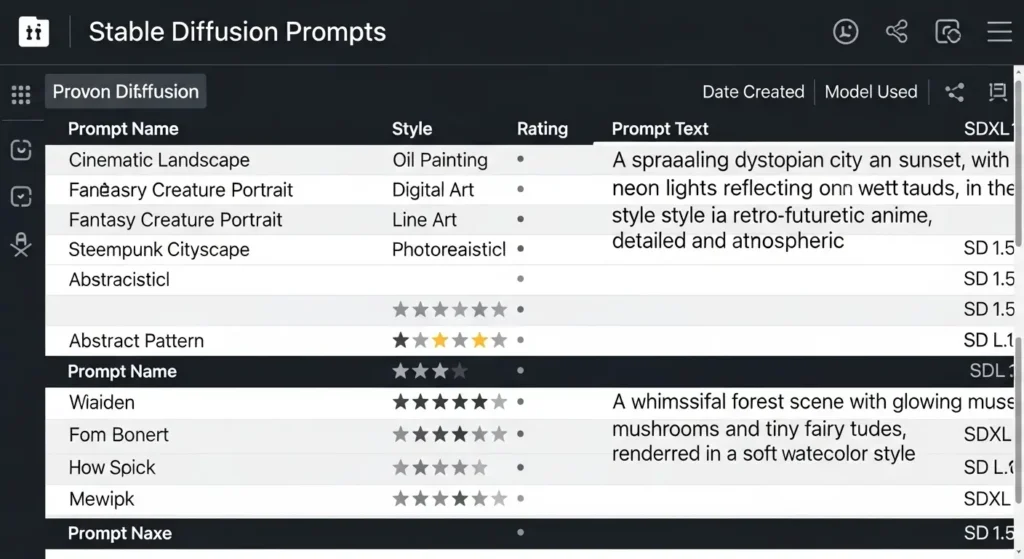The height and width of the screenshot is (559, 1024).
Task: Click the copy-sync icon in header
Action: pos(947,32)
